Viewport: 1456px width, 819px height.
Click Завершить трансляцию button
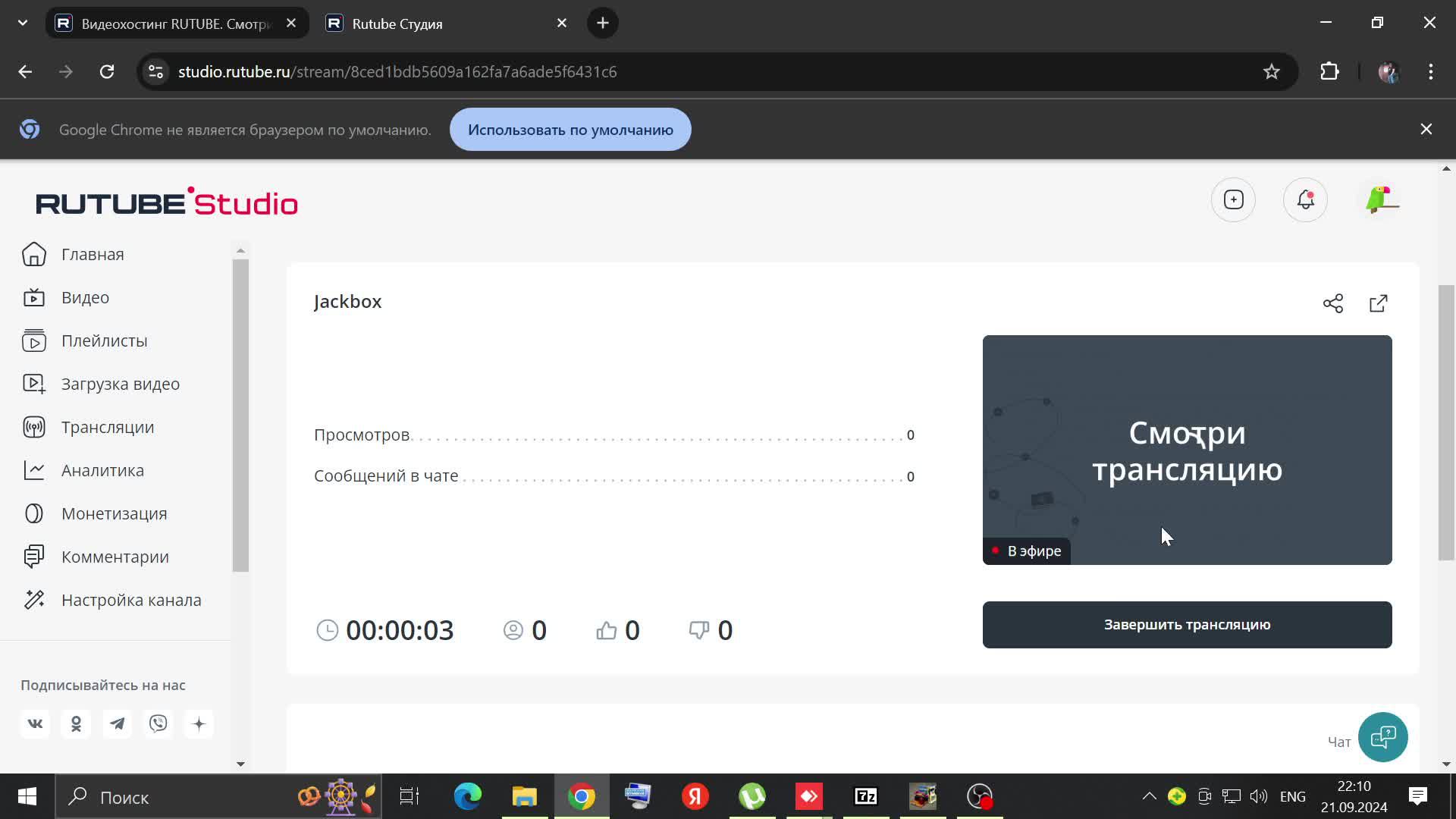pyautogui.click(x=1187, y=625)
